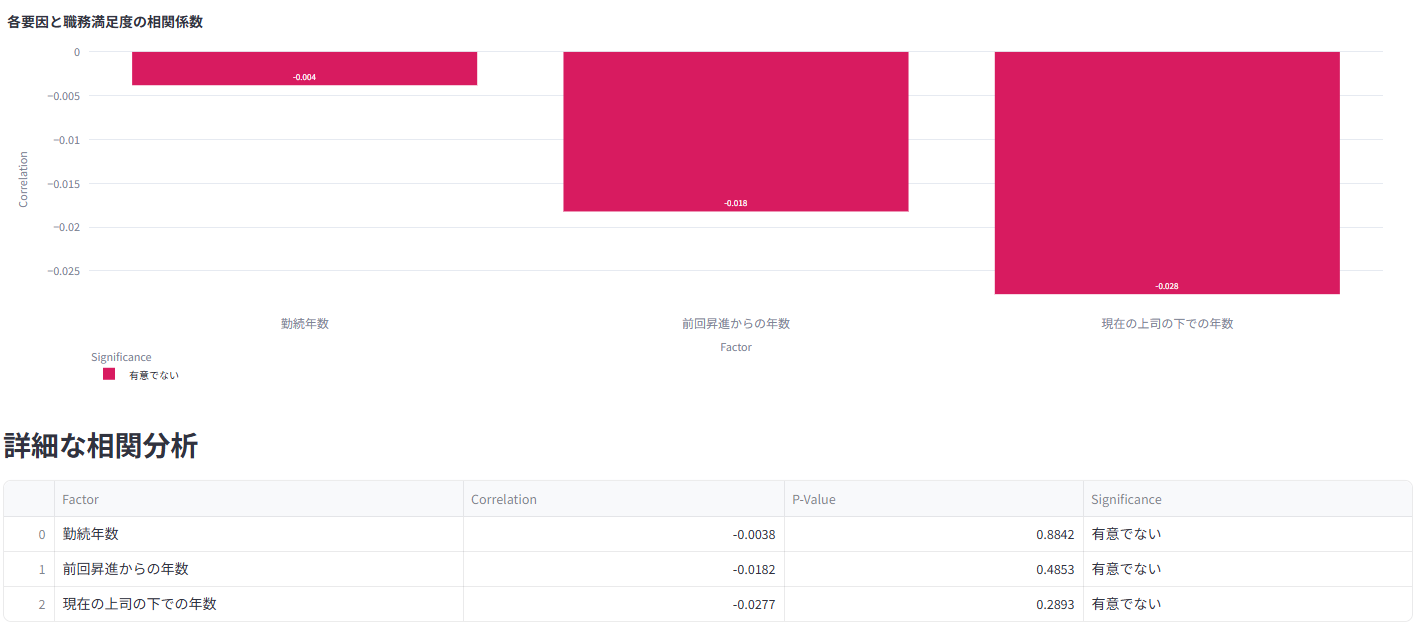Click P-Value cell 0.8842
This screenshot has width=1414, height=634.
(x=933, y=534)
